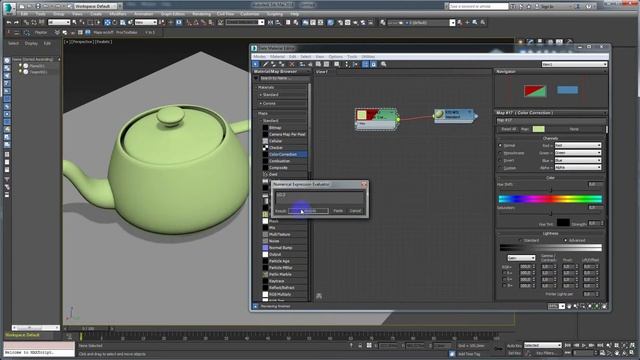Close the Numerical Expression Evaluator dialog
This screenshot has height=360, width=640.
[364, 184]
